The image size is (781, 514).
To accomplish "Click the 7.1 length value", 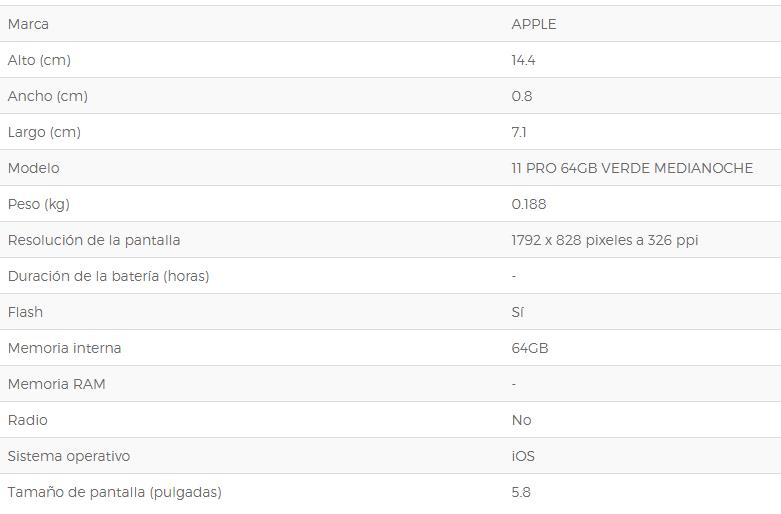I will [x=519, y=132].
